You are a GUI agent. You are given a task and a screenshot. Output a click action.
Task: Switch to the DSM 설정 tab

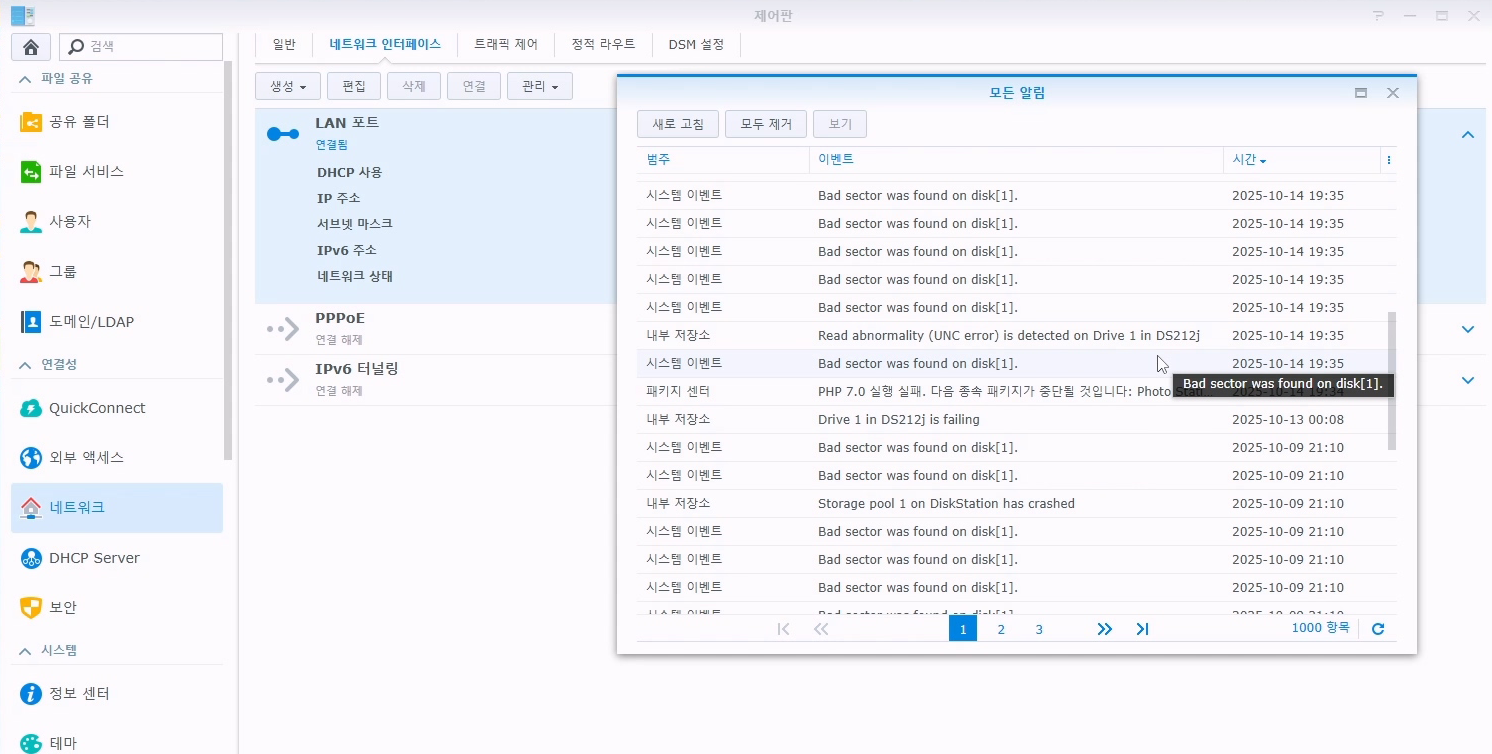point(696,44)
